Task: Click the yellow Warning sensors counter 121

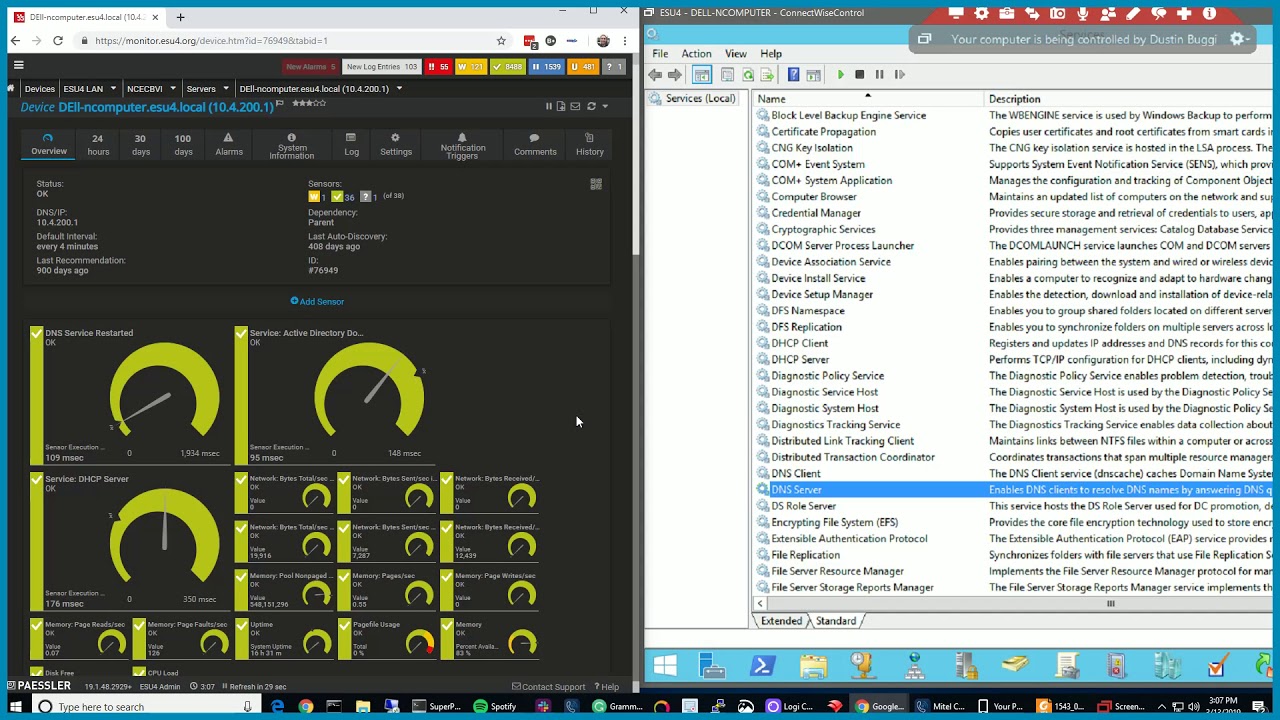Action: point(470,67)
